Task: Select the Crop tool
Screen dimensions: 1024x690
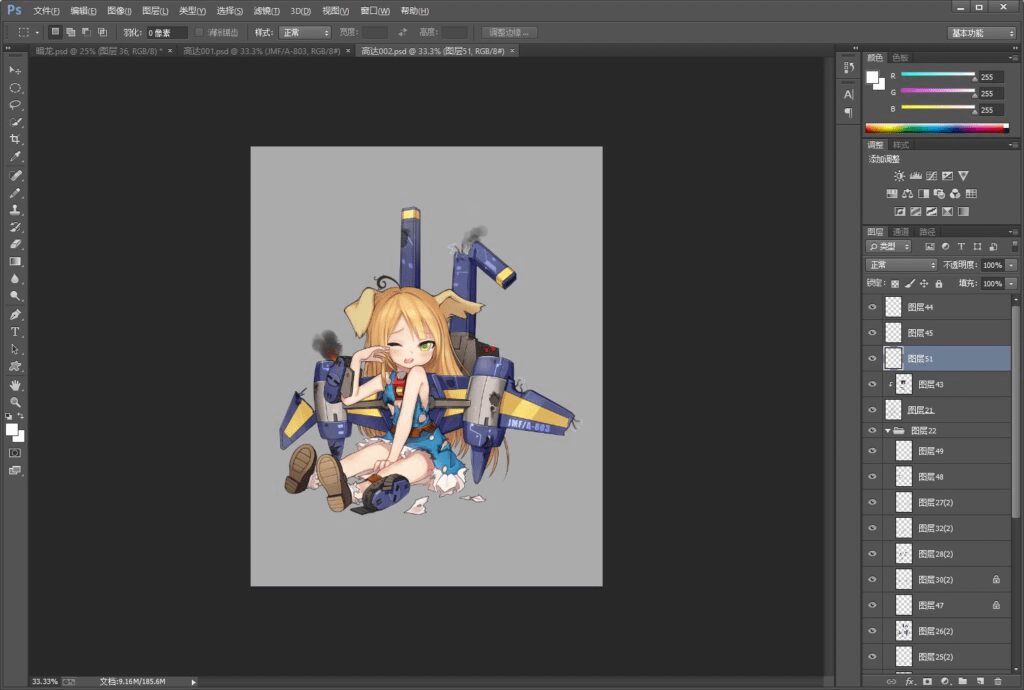Action: (15, 139)
